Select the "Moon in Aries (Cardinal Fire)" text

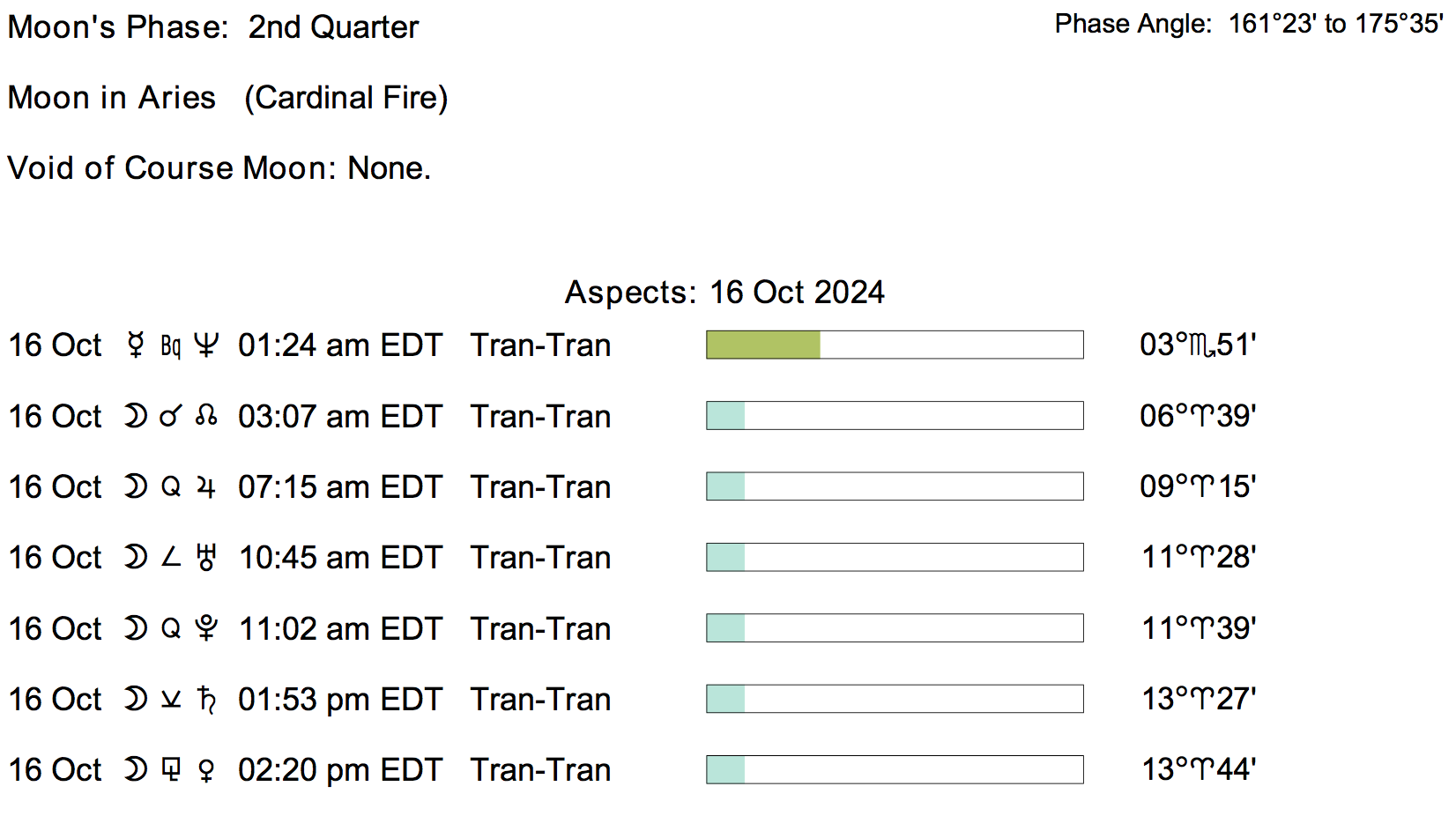tap(228, 98)
